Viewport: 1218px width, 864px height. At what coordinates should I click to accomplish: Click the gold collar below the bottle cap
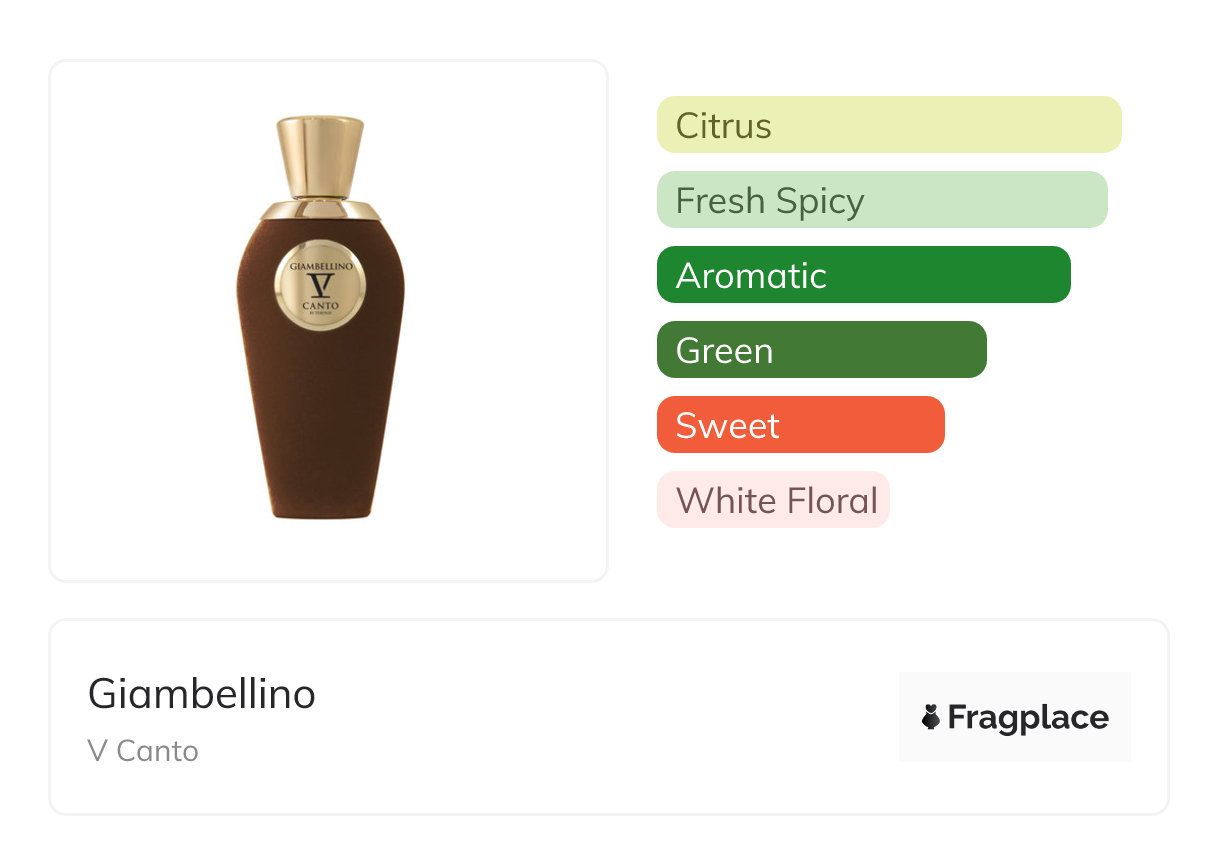(x=320, y=210)
